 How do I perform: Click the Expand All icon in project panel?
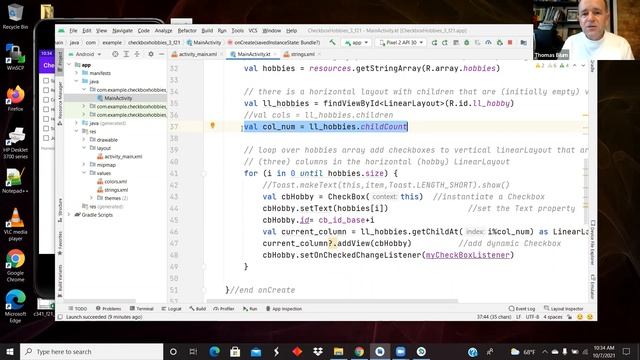coord(126,54)
